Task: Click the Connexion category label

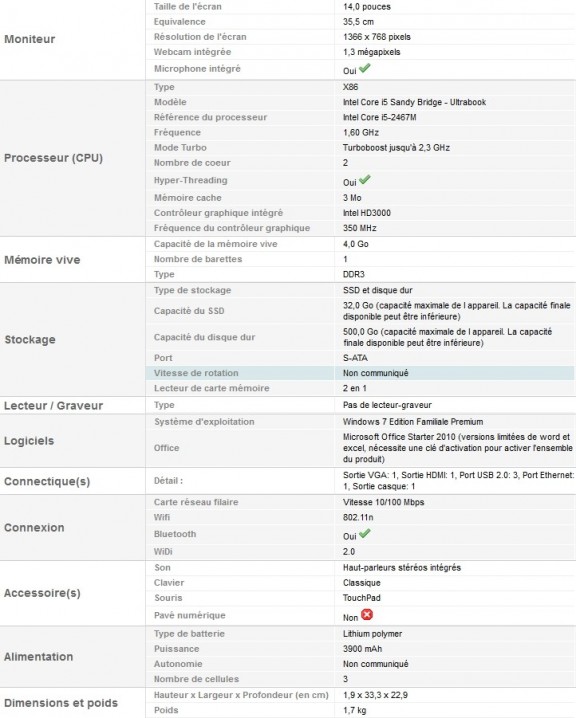Action: click(x=34, y=528)
